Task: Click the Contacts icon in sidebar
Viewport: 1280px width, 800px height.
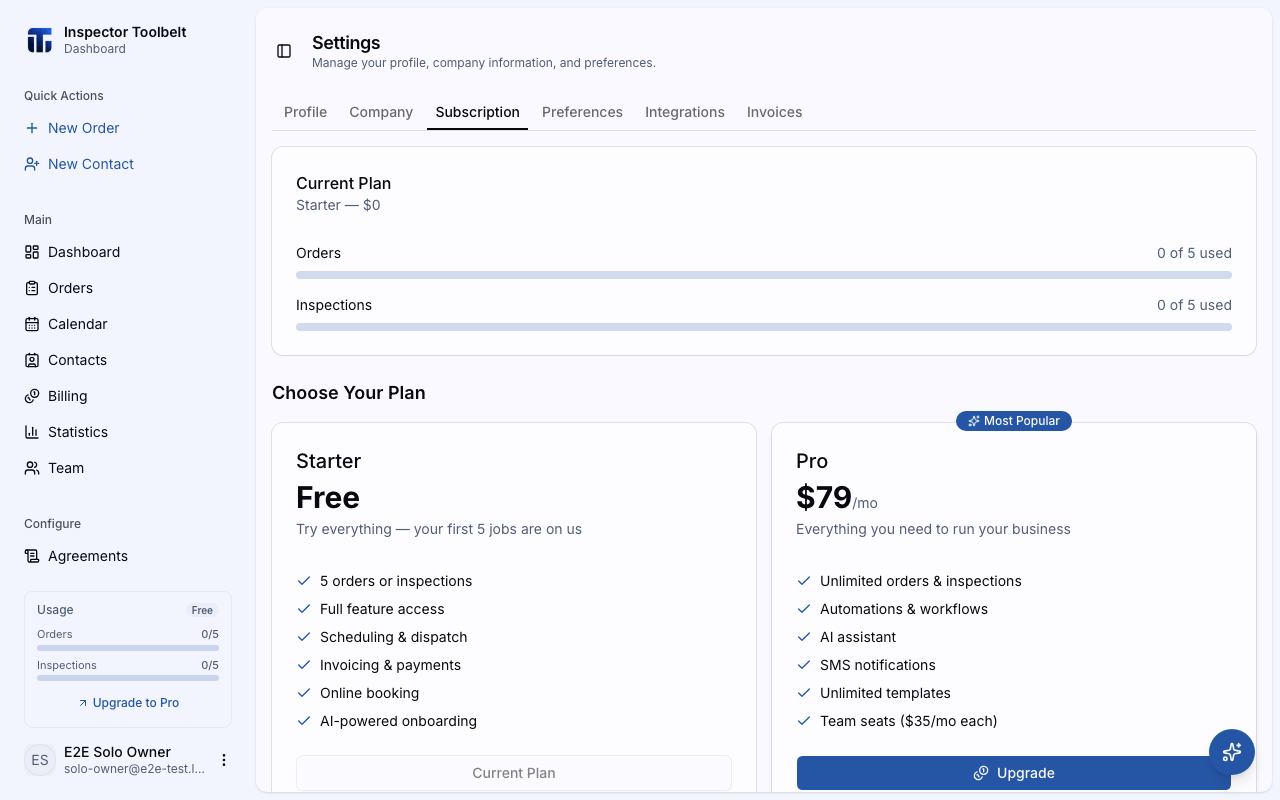Action: (32, 360)
